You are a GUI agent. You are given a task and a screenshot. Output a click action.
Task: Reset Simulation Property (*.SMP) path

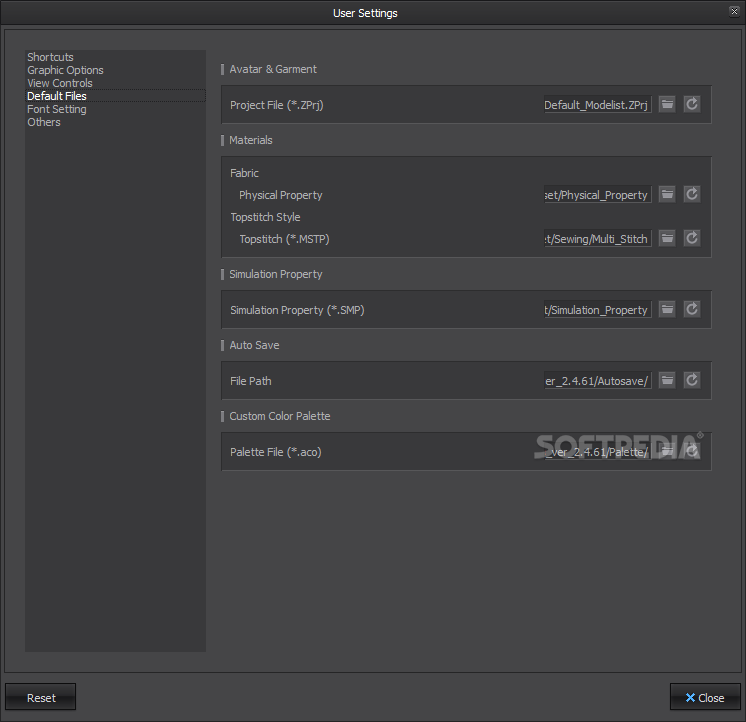click(x=692, y=309)
